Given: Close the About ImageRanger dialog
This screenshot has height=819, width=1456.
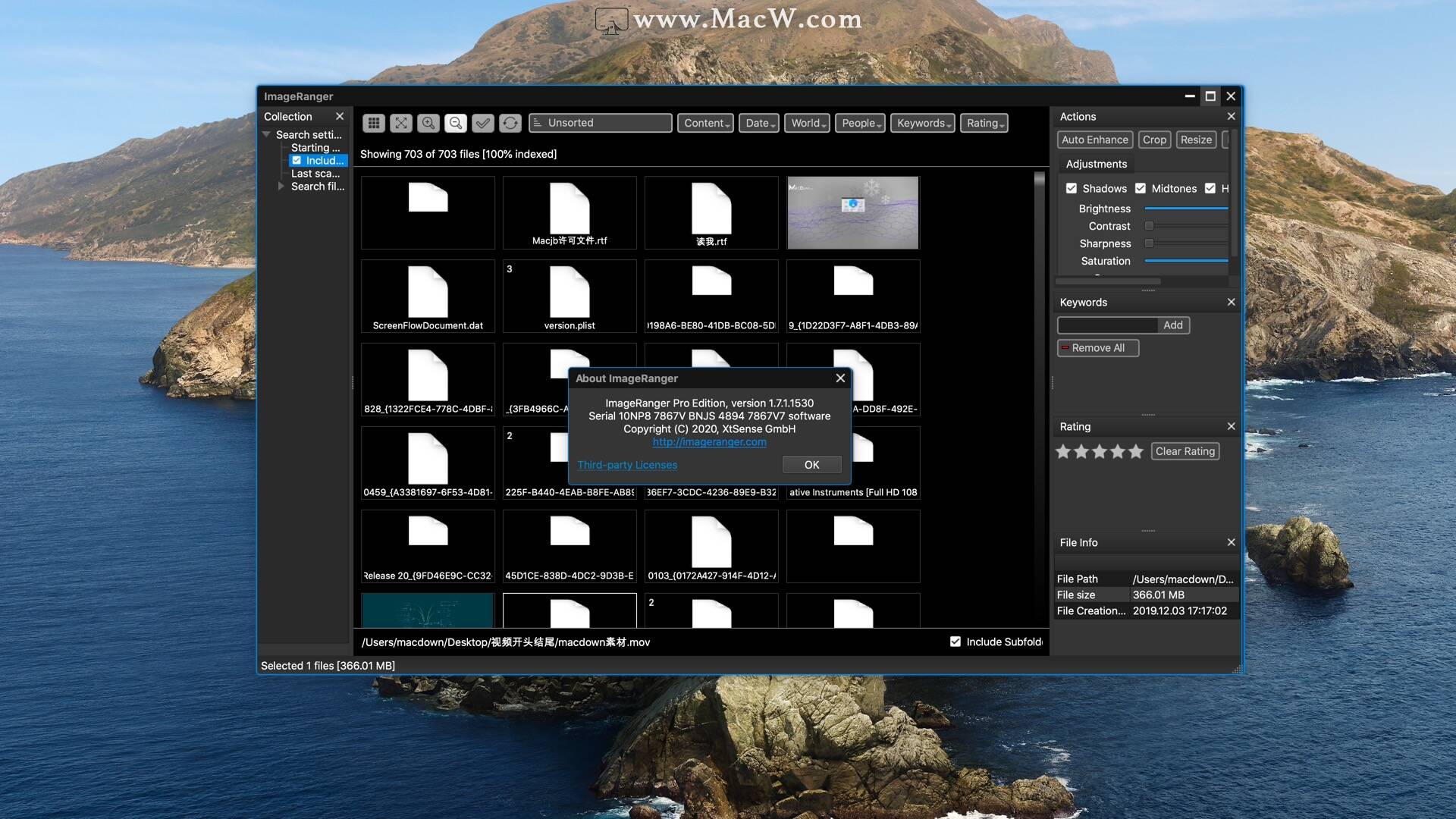Looking at the screenshot, I should pyautogui.click(x=840, y=378).
